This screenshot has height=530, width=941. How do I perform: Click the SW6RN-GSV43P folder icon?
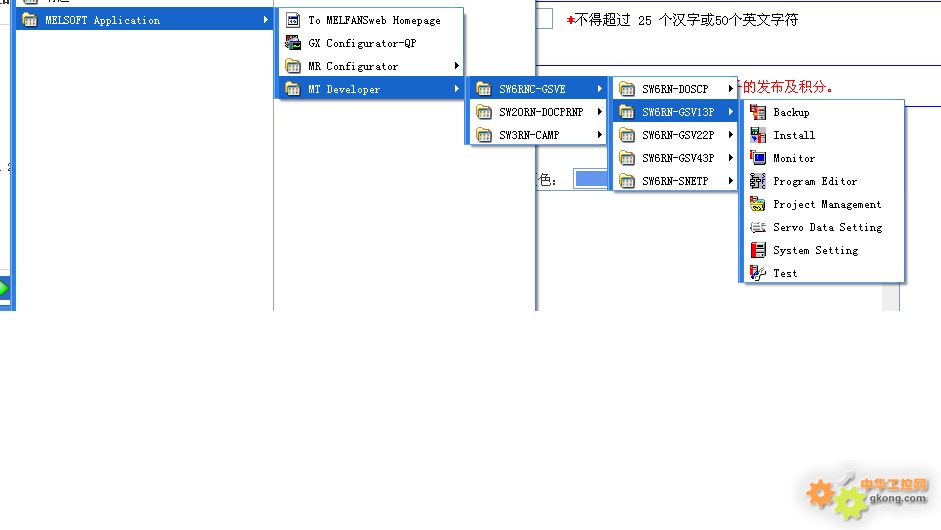pyautogui.click(x=627, y=158)
